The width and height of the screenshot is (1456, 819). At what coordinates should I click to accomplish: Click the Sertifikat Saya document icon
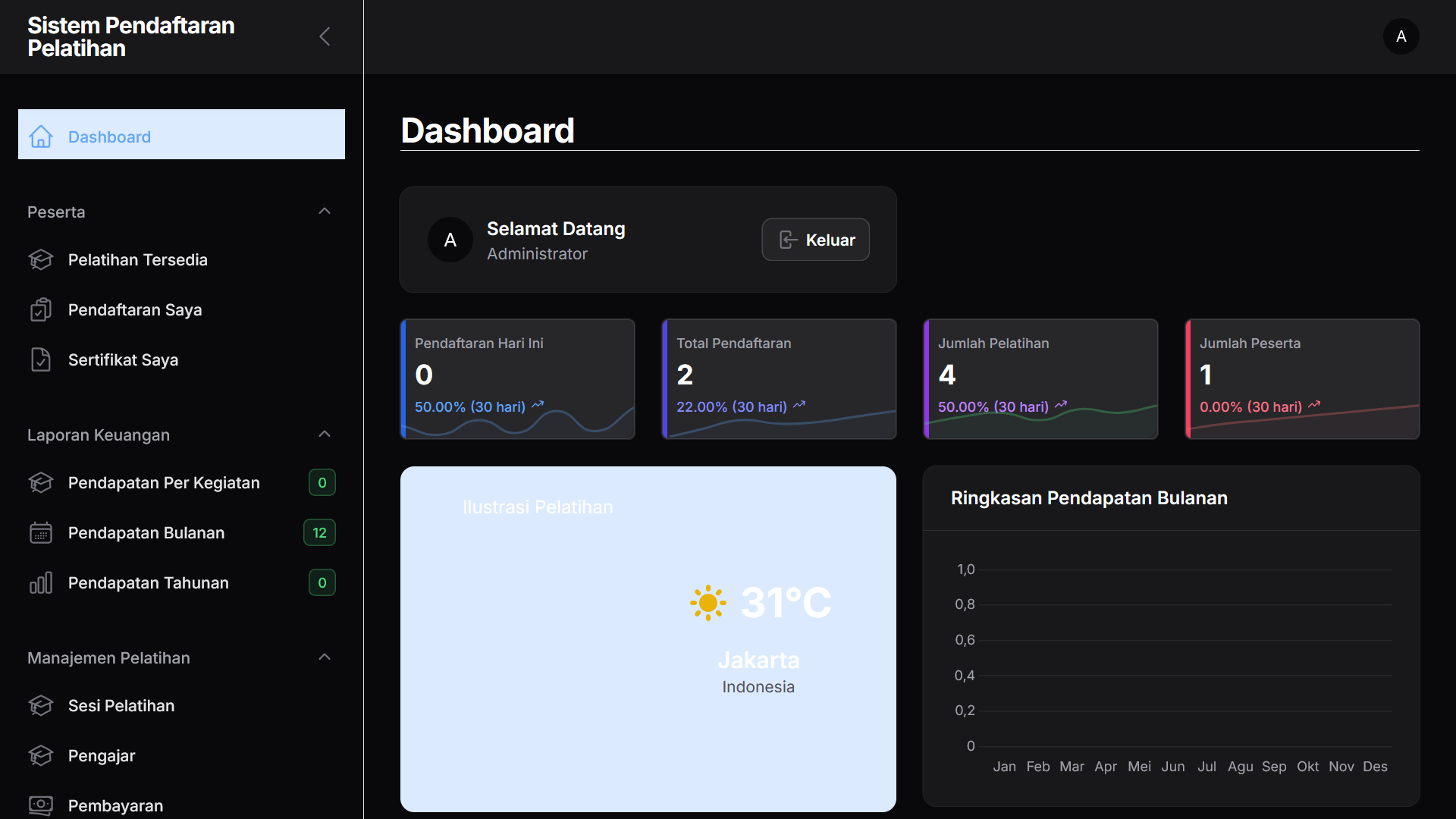41,359
